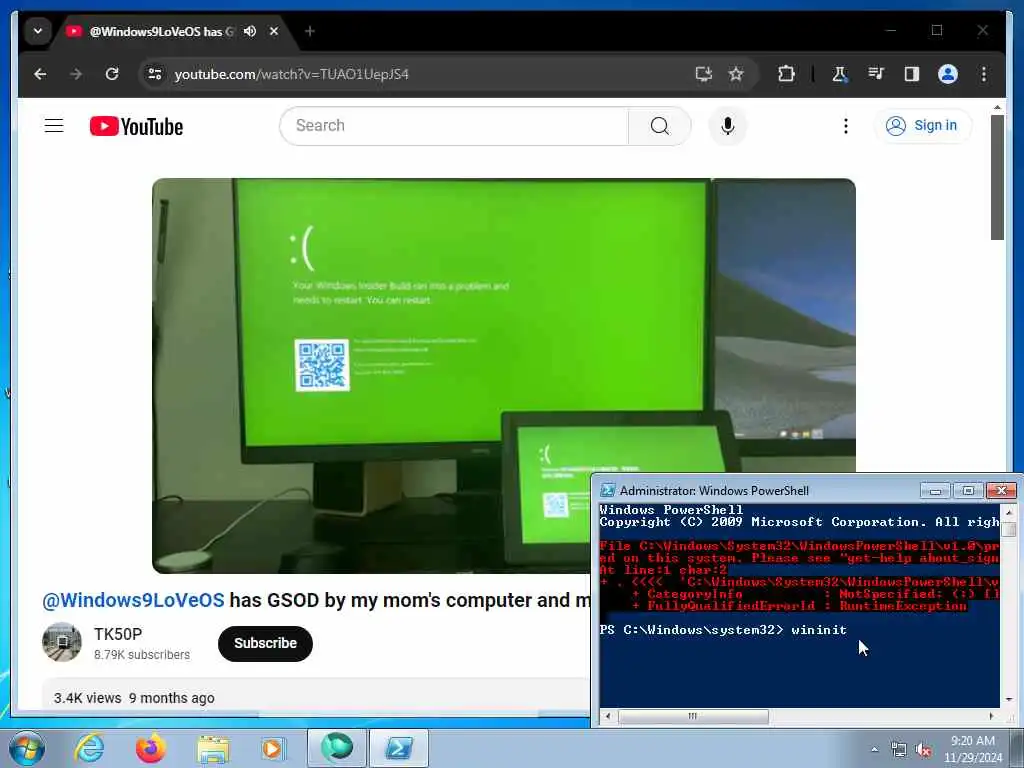The height and width of the screenshot is (768, 1024).
Task: Click PowerShell scroll up arrow
Action: coord(1009,512)
